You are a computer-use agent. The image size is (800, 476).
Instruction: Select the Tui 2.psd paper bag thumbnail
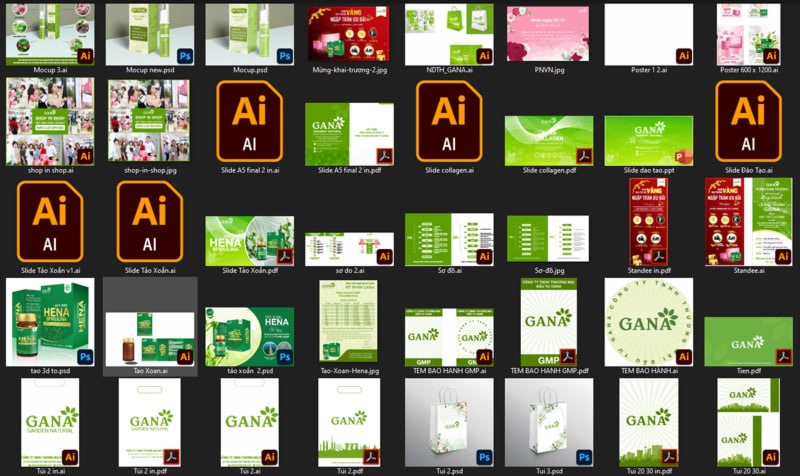449,422
